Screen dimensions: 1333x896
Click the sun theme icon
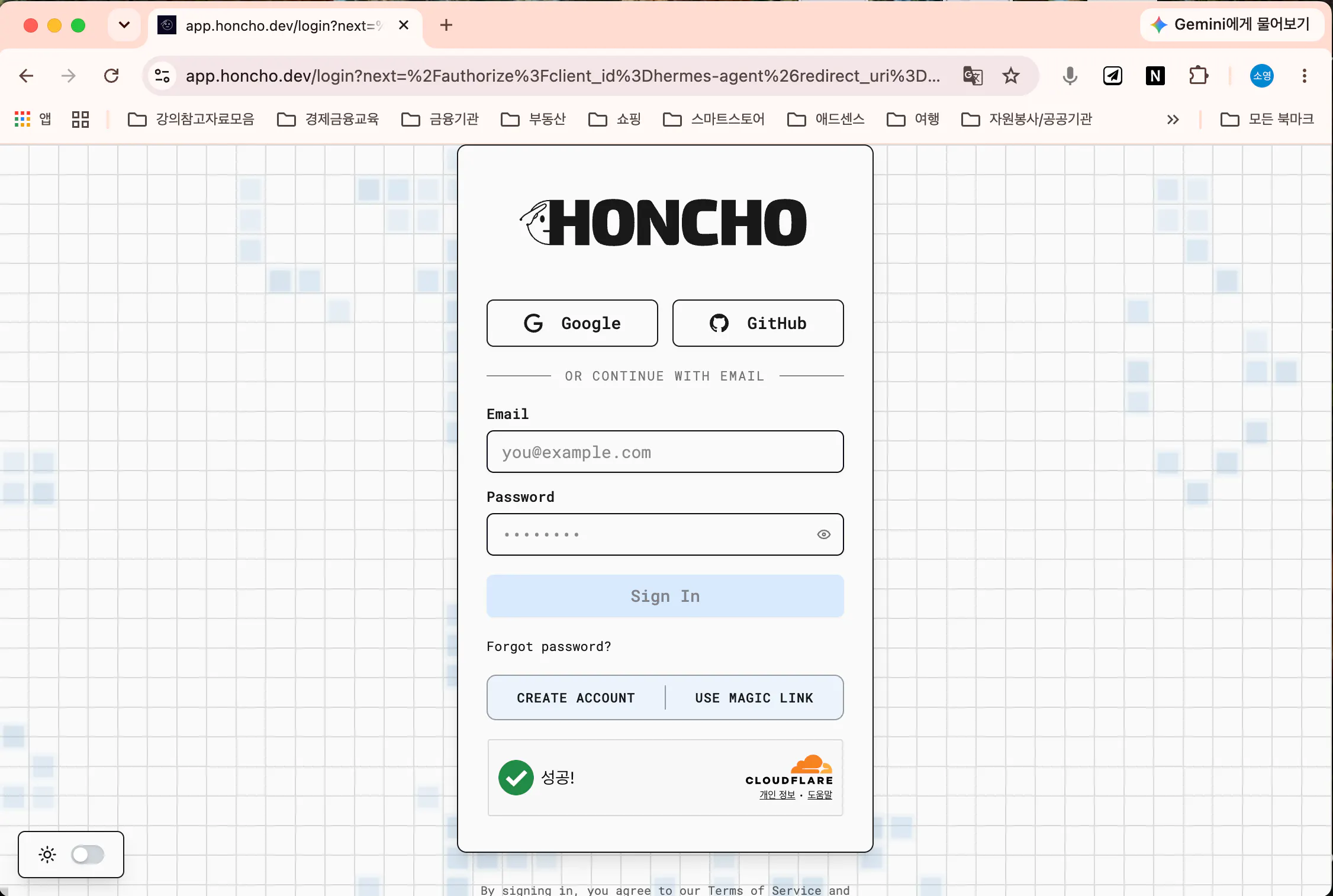(47, 855)
